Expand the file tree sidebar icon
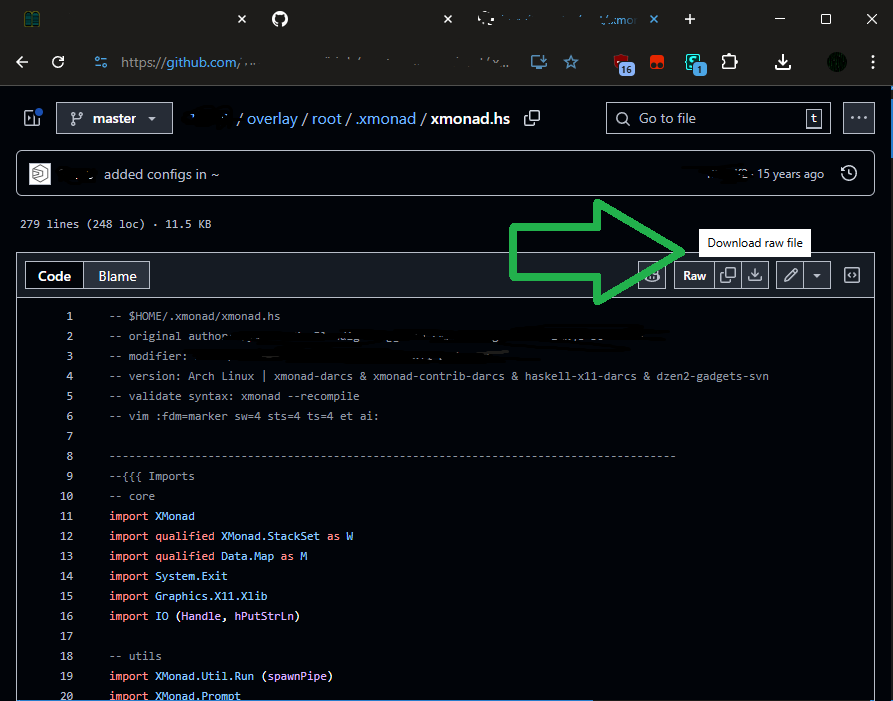Screen dimensions: 893x701 [x=32, y=118]
